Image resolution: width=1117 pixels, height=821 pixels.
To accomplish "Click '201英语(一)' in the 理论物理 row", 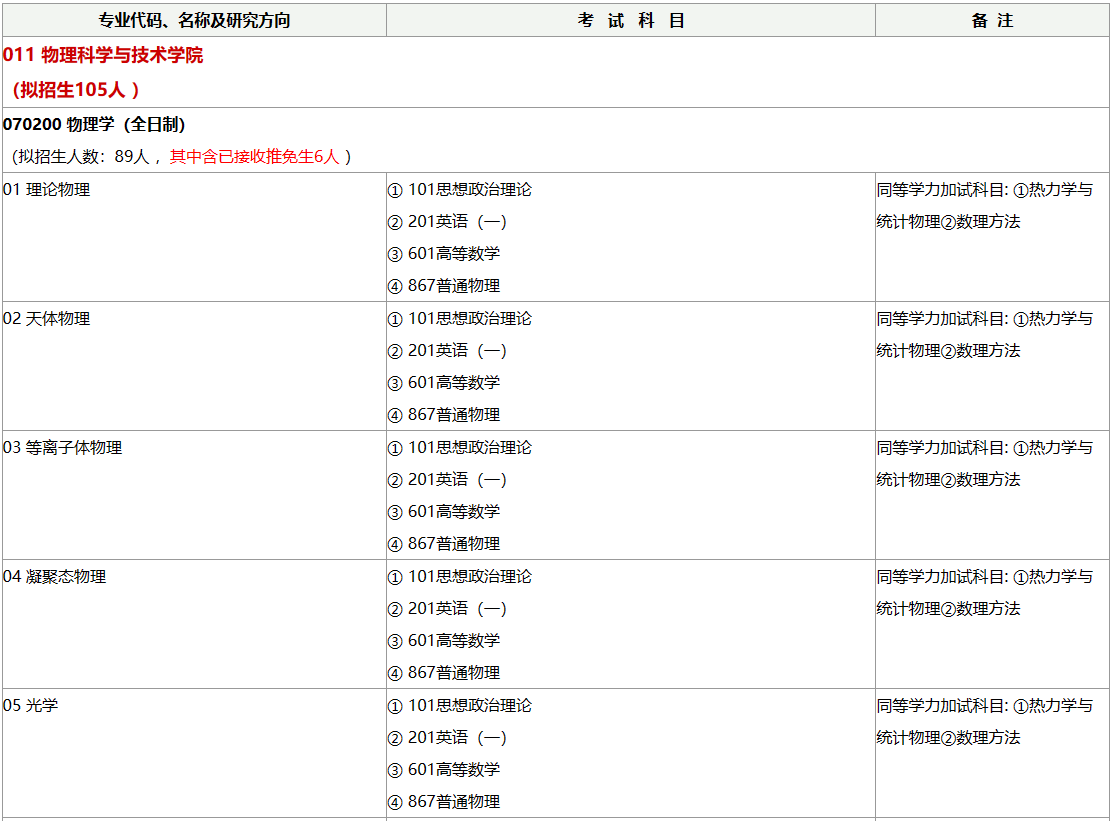I will 457,222.
